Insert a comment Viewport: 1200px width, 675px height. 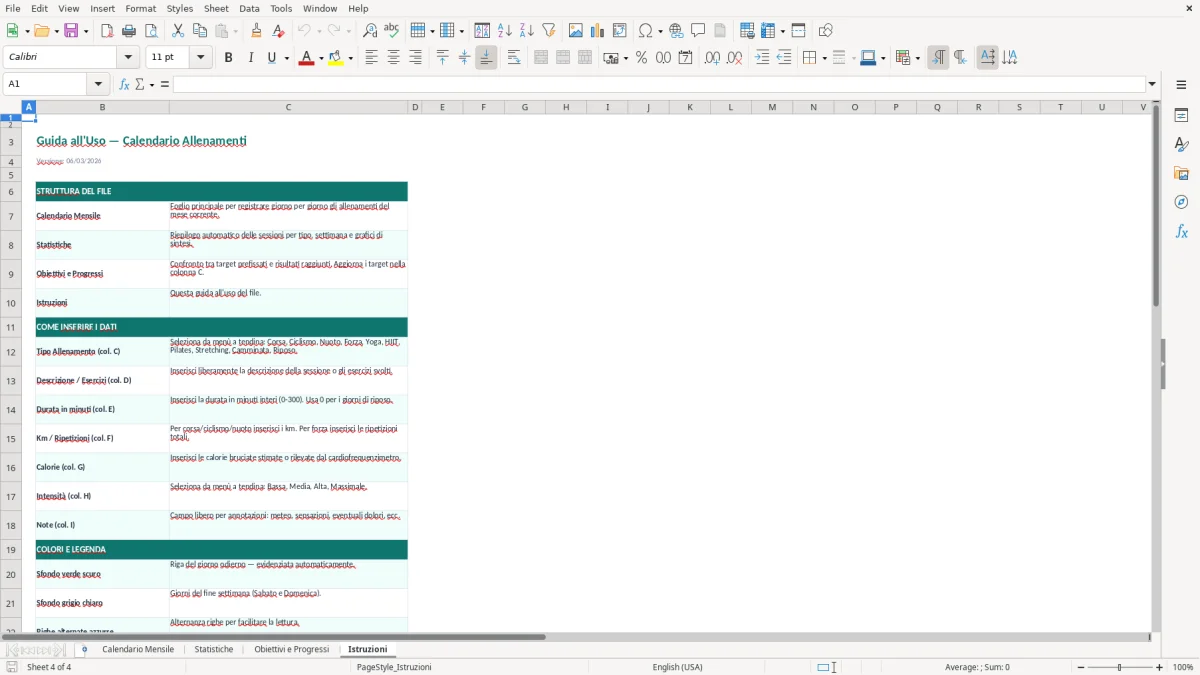pyautogui.click(x=698, y=31)
